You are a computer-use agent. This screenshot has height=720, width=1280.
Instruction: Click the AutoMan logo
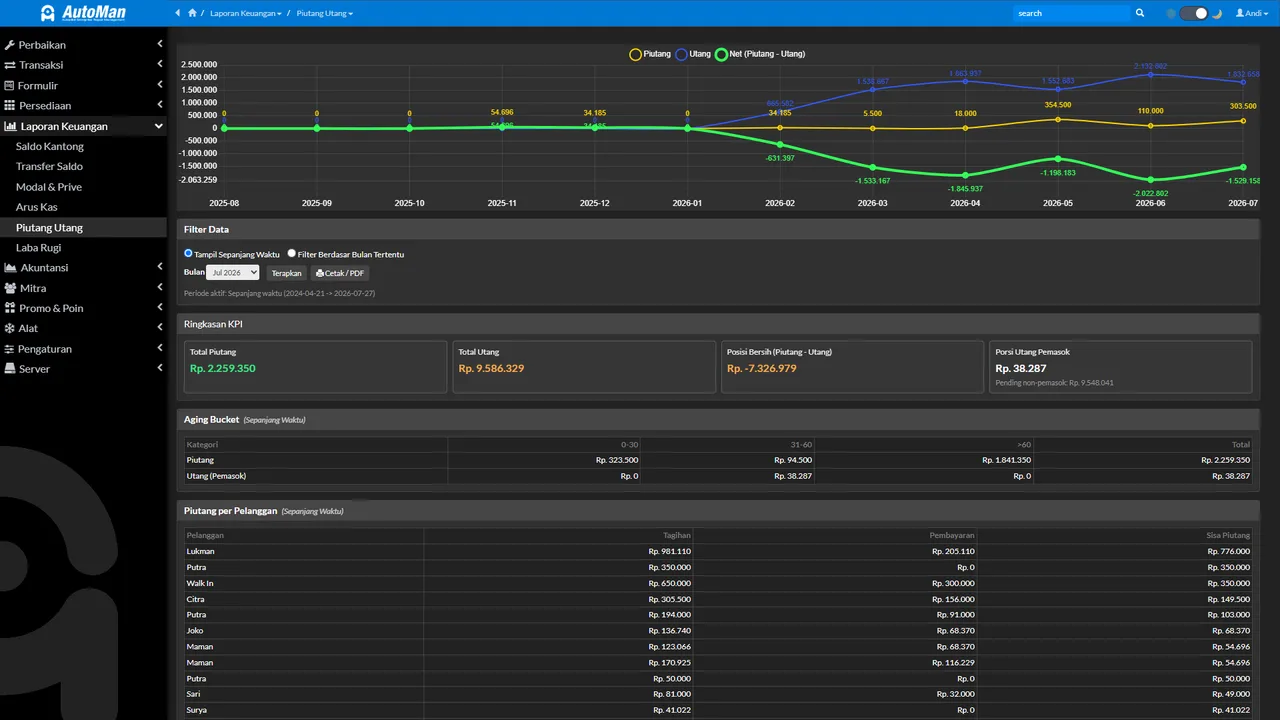pyautogui.click(x=83, y=13)
